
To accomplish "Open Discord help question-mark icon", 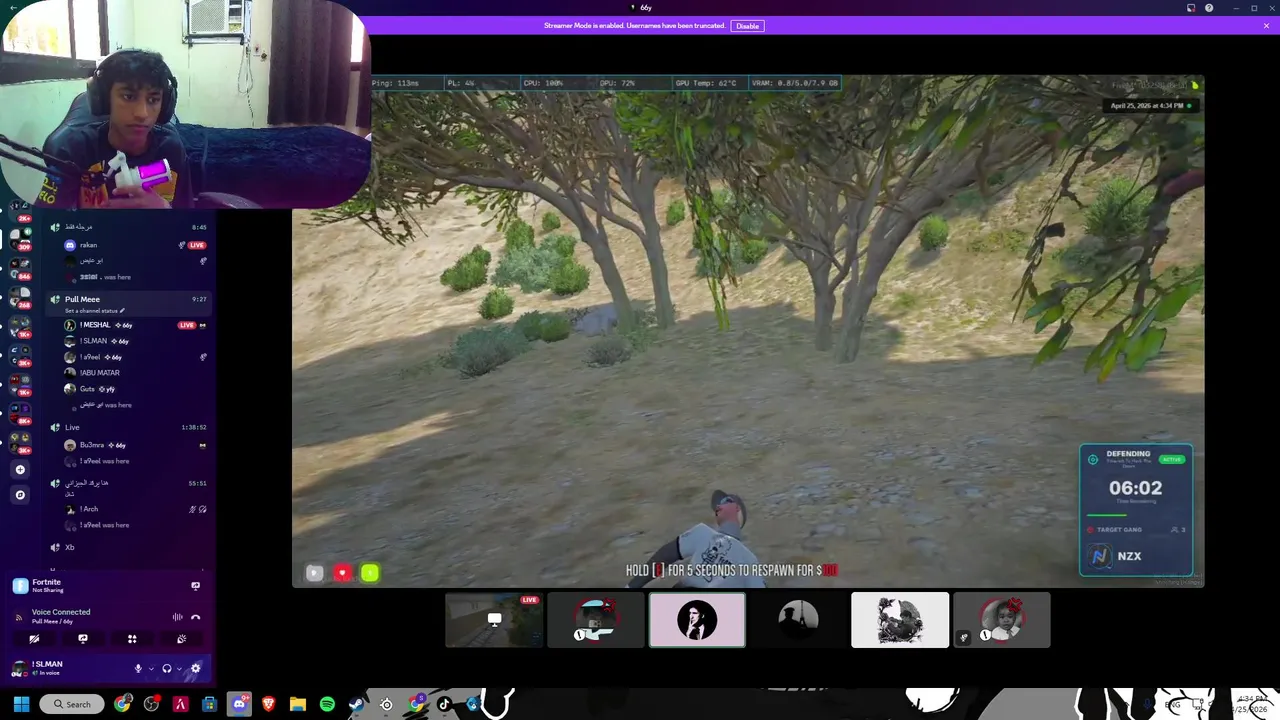I will 1209,8.
